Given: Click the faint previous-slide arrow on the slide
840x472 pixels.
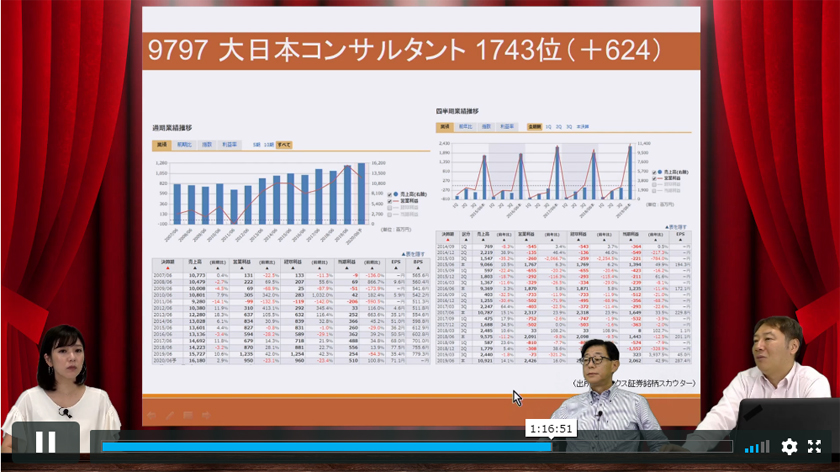Looking at the screenshot, I should pos(152,415).
